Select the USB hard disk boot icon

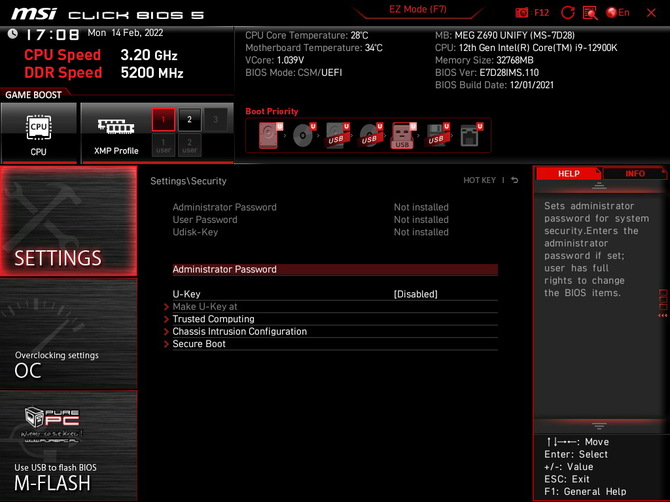pyautogui.click(x=337, y=135)
